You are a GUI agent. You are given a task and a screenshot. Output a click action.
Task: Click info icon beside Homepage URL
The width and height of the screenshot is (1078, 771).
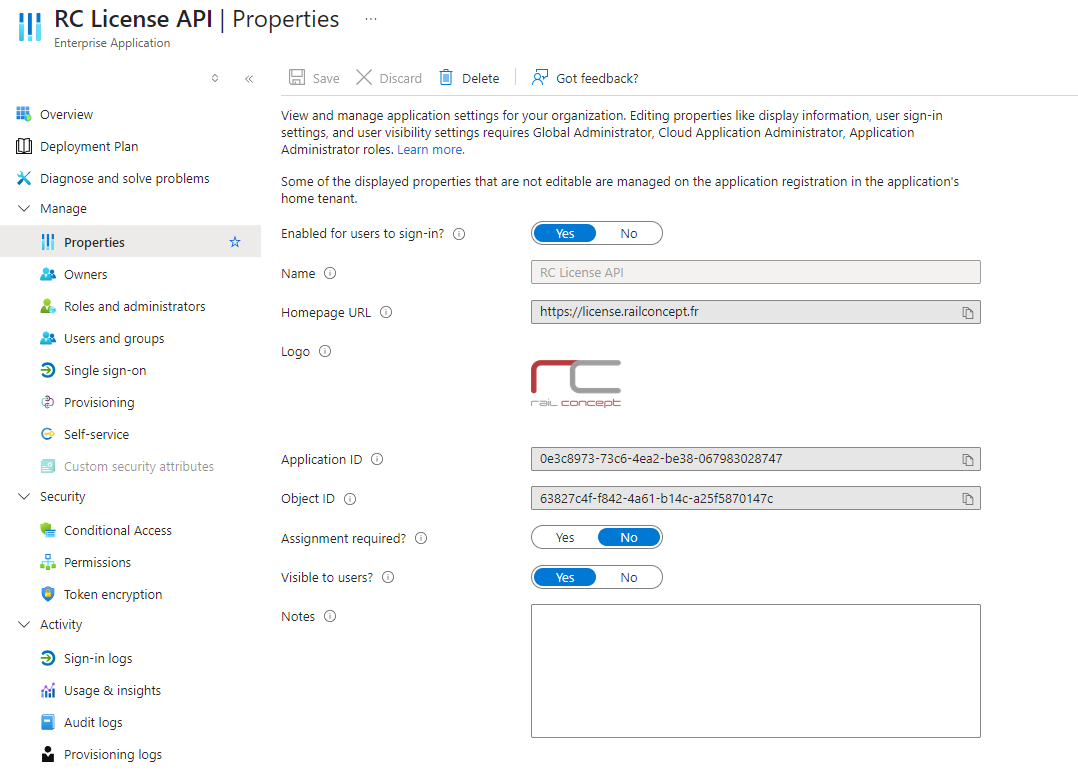(386, 312)
